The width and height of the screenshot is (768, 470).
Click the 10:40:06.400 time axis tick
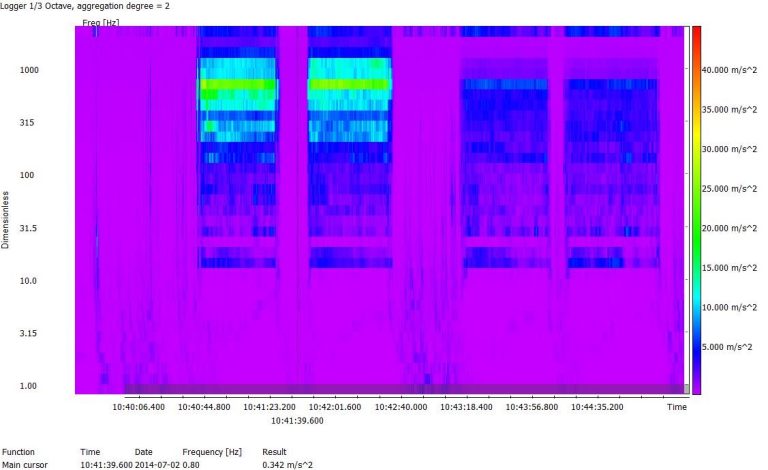(x=138, y=408)
